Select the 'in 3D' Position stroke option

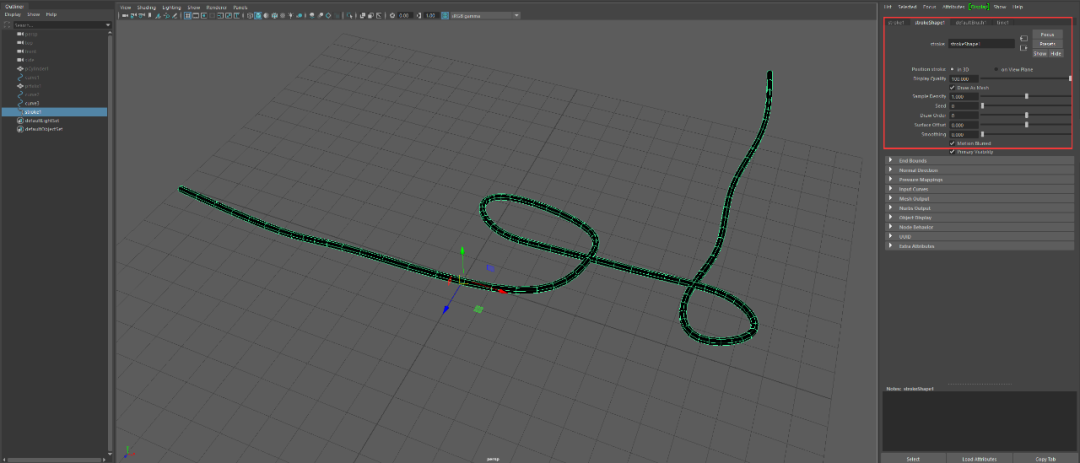(953, 69)
